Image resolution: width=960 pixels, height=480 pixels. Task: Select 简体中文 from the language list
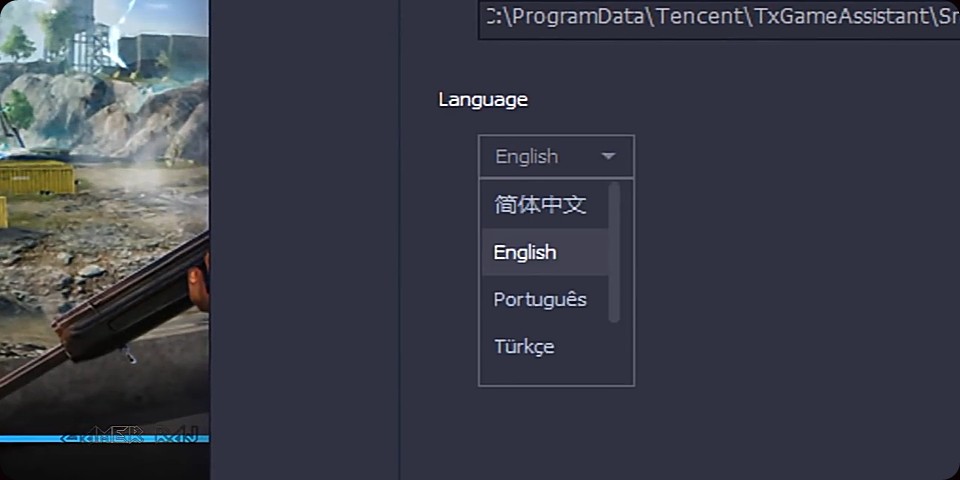point(540,205)
